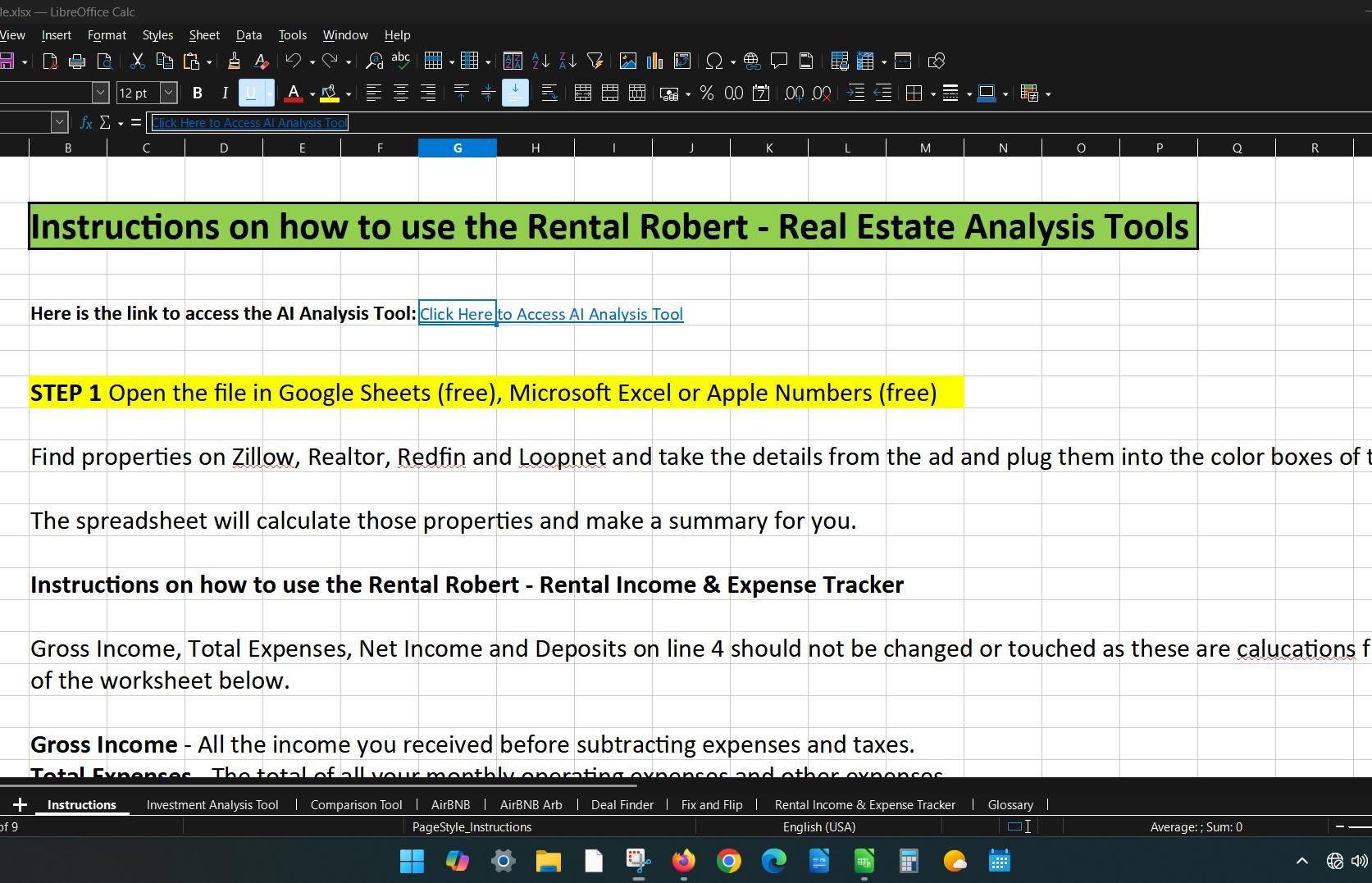Screen dimensions: 1372x883
Task: Toggle Bold formatting
Action: coord(197,93)
